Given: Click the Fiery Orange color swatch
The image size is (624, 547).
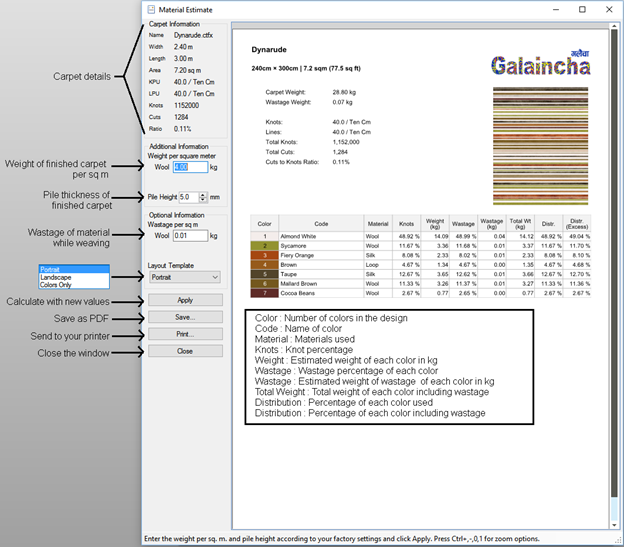Looking at the screenshot, I should 264,256.
